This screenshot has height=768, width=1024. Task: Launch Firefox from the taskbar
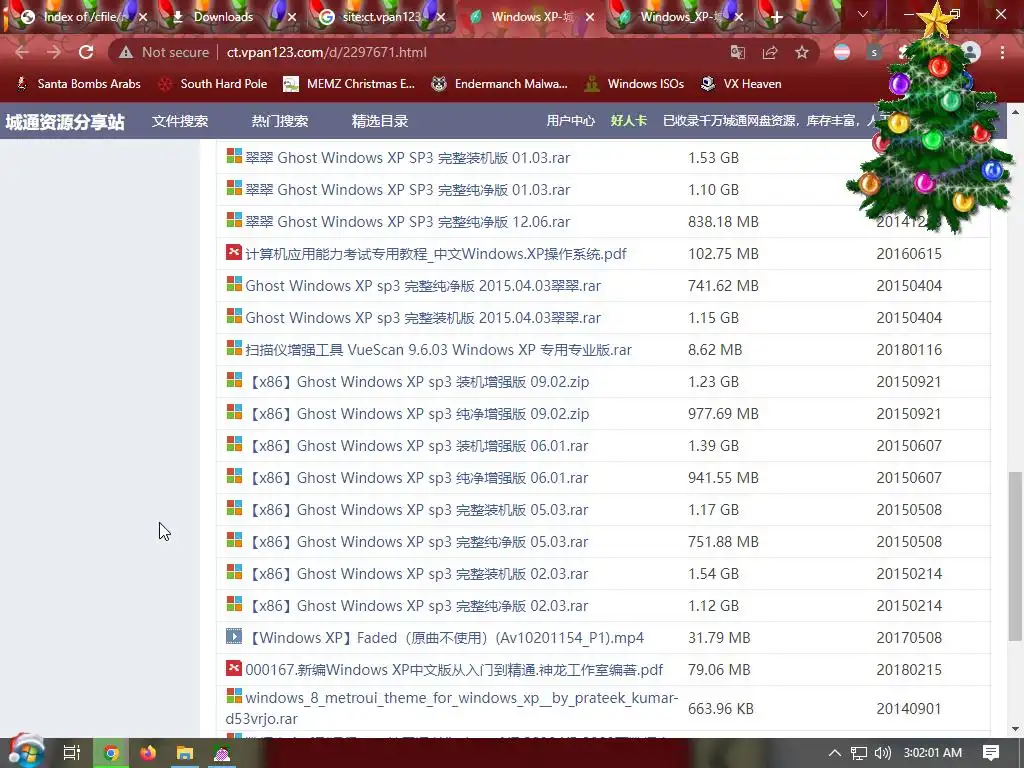(148, 753)
